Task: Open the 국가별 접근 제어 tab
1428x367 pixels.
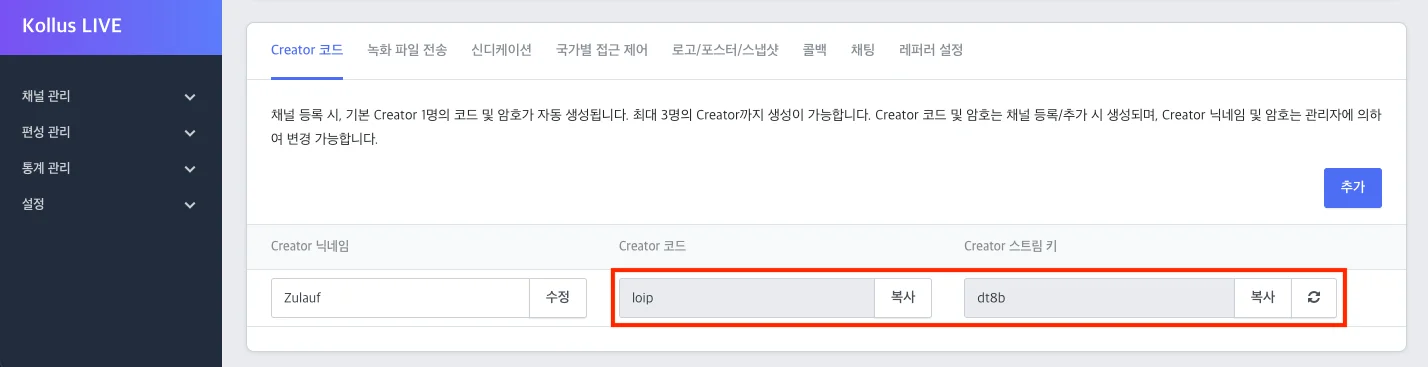Action: 602,50
